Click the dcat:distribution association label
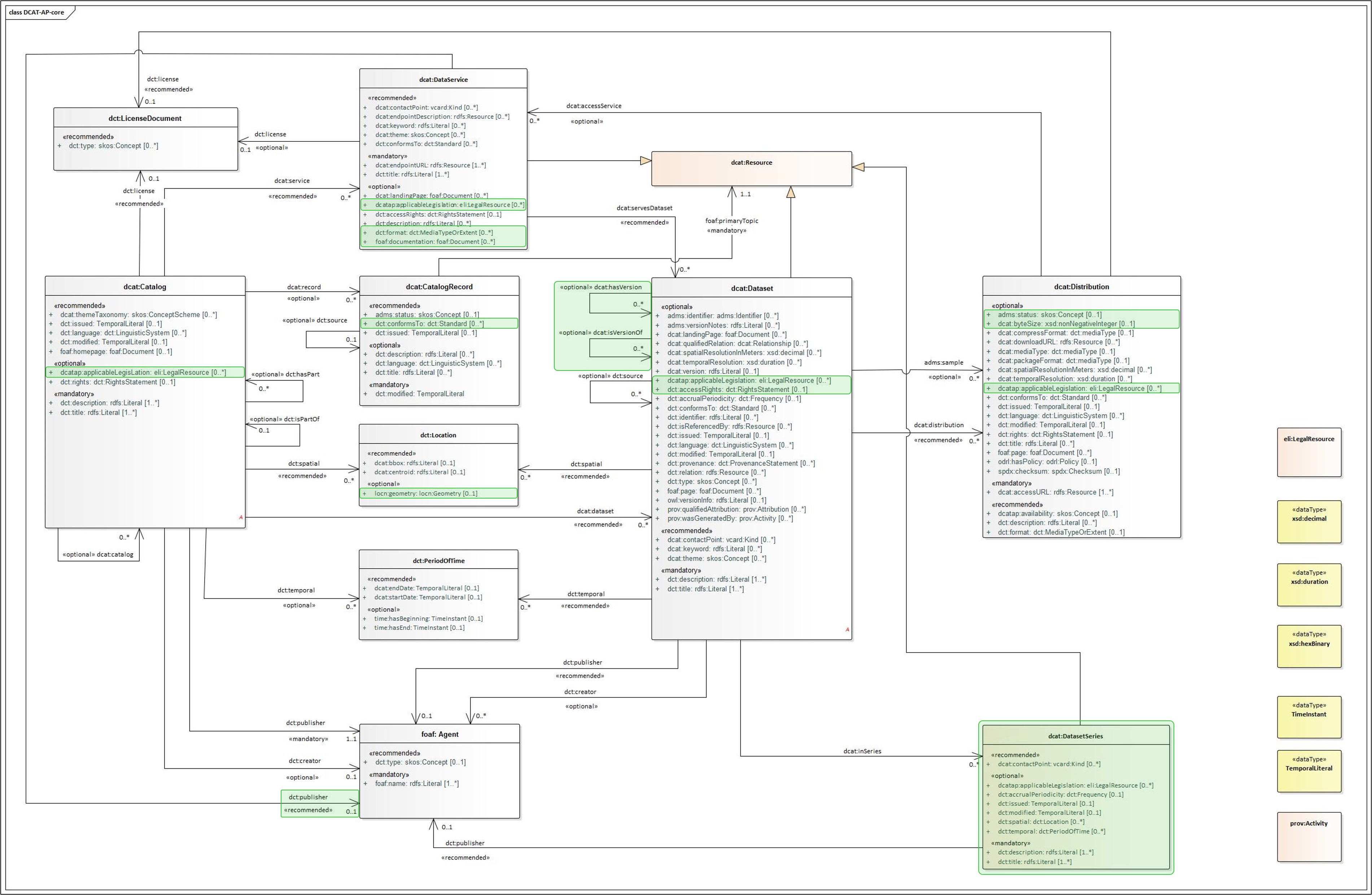This screenshot has height=895, width=1372. (x=939, y=425)
